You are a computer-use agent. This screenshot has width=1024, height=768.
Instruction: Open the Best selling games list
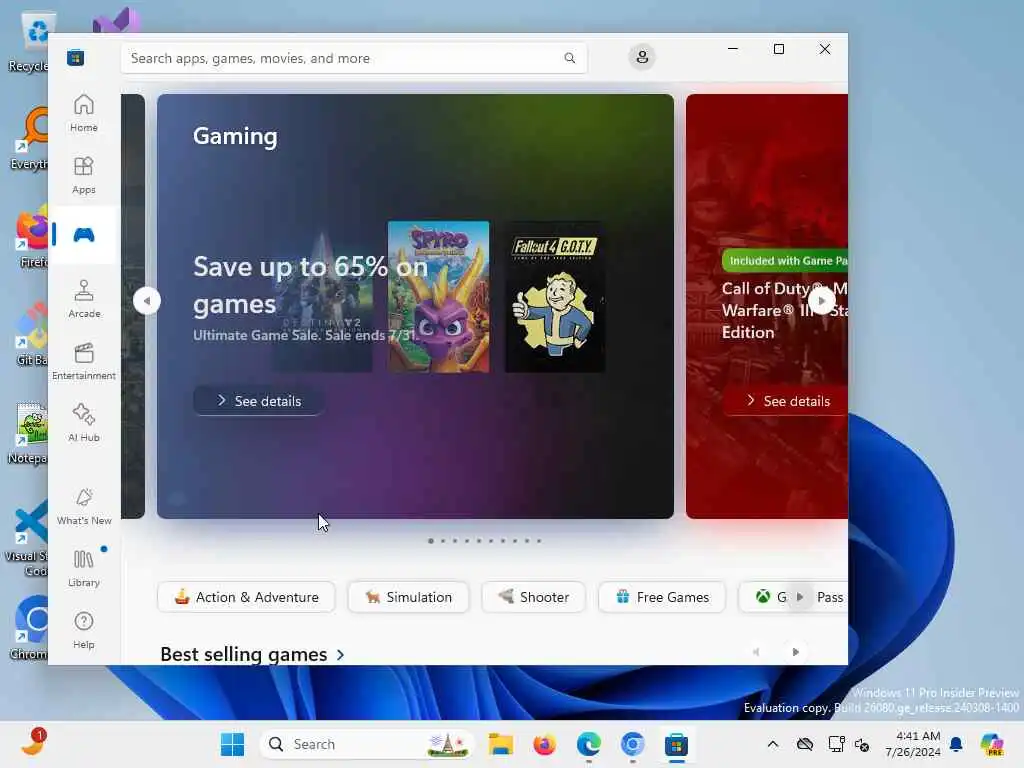252,654
